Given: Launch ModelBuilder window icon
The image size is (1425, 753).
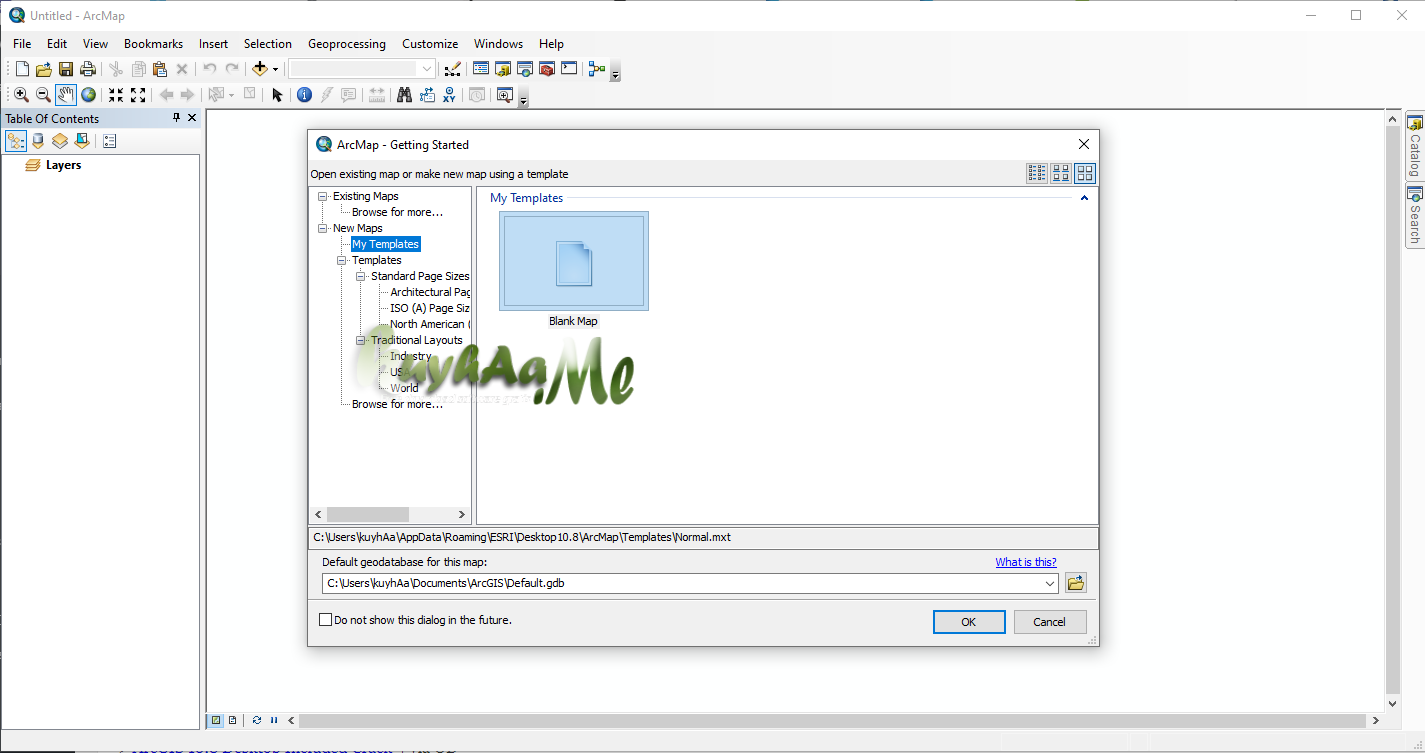Looking at the screenshot, I should coord(597,69).
